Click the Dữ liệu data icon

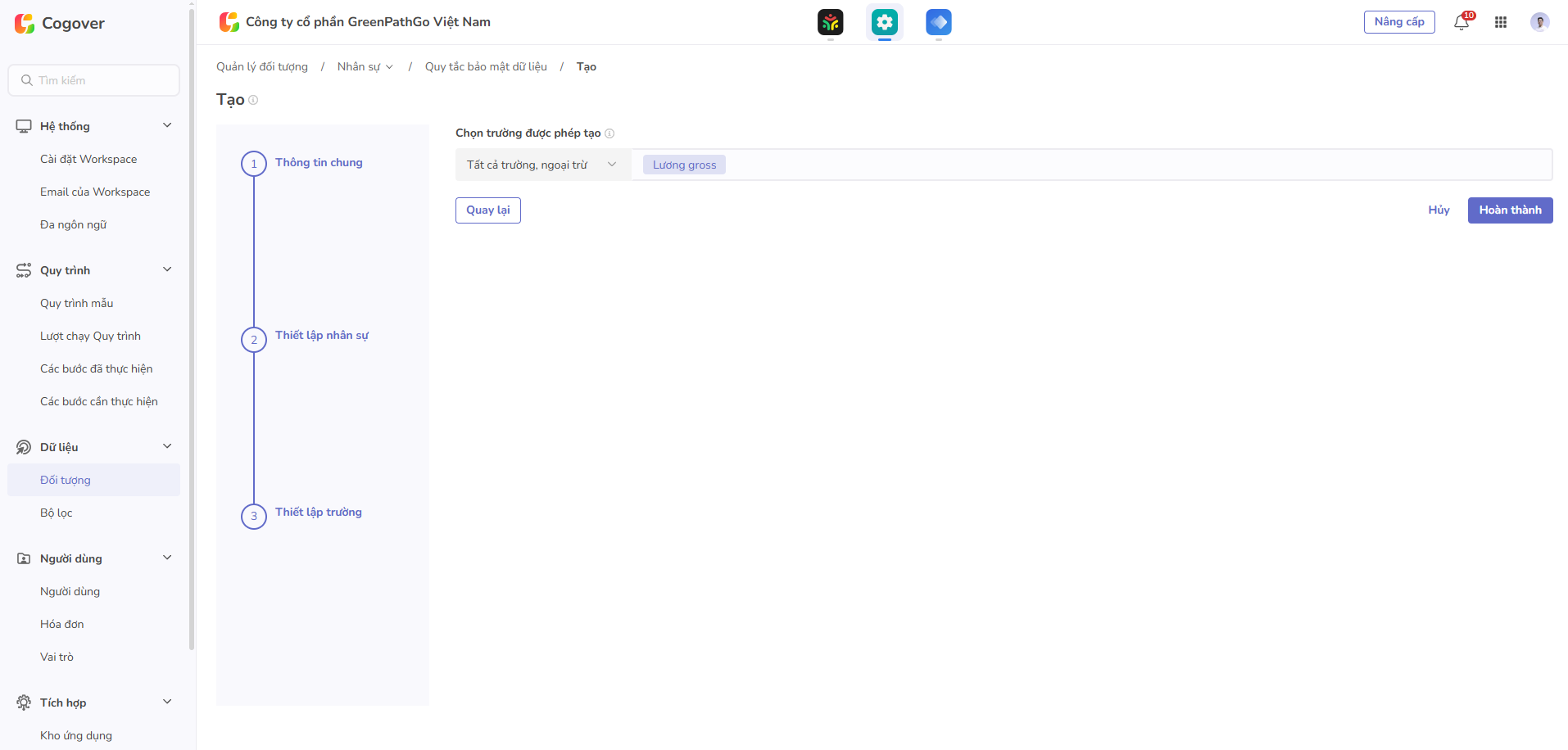click(x=24, y=447)
